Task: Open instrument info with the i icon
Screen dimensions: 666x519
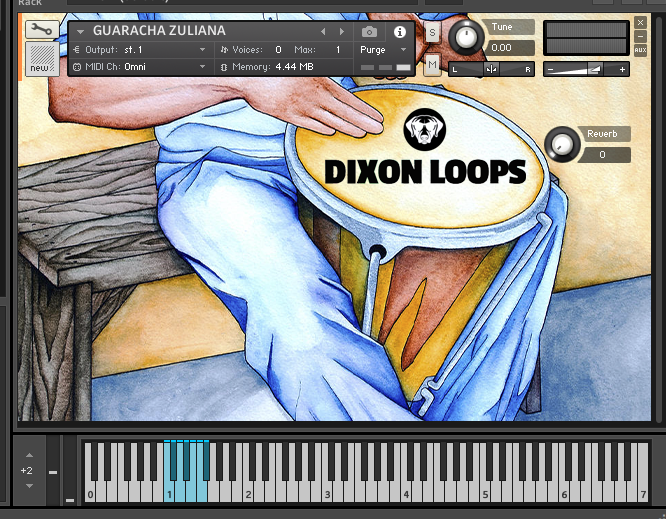Action: (400, 31)
